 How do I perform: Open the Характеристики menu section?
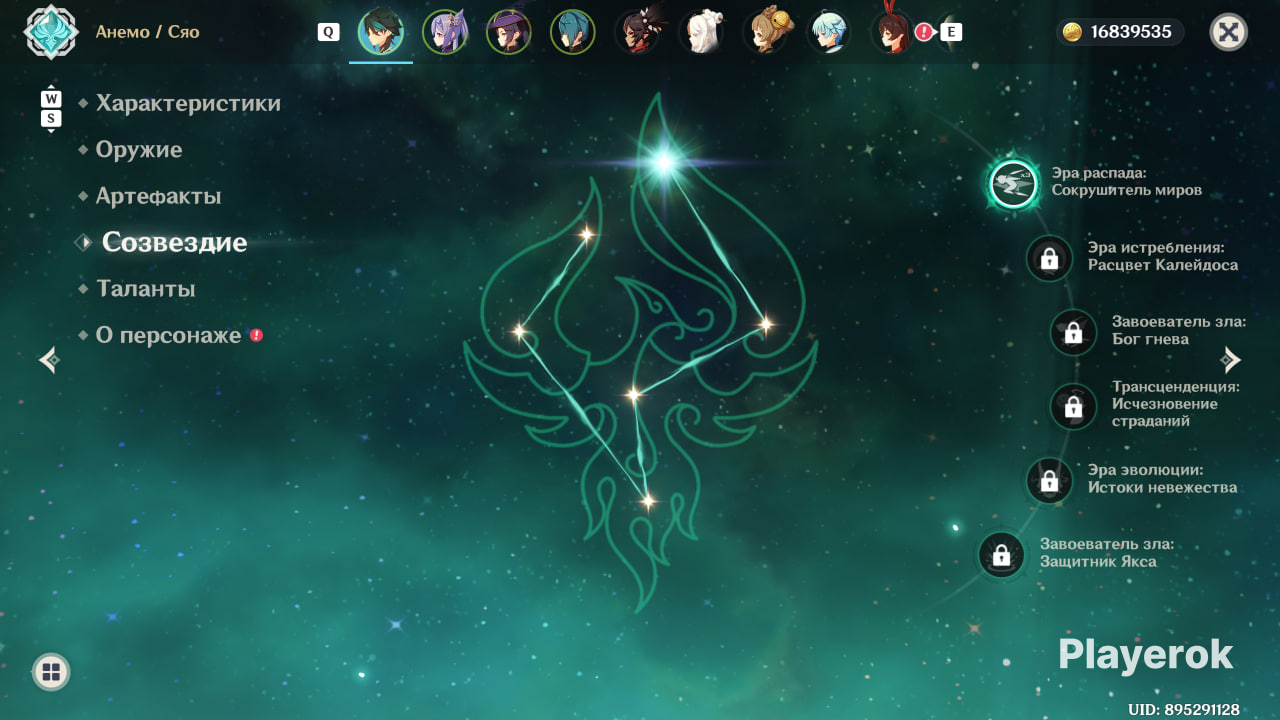[x=188, y=103]
